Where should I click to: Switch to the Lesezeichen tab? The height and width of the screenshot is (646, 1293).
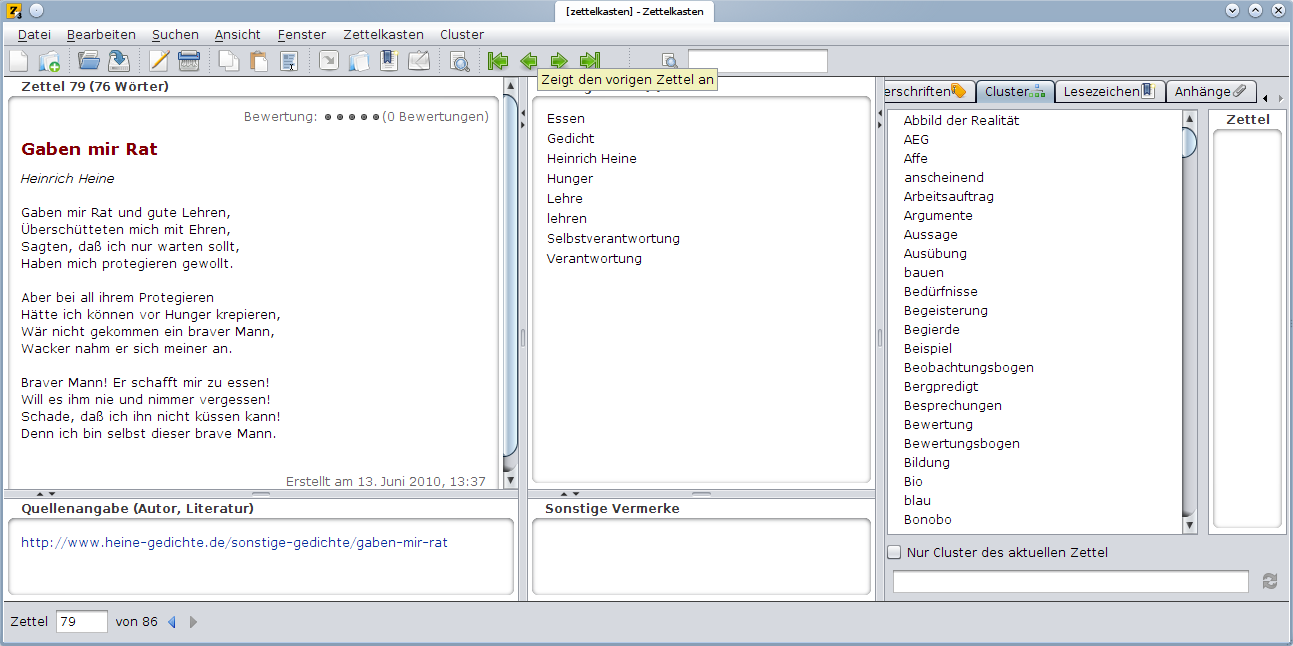point(1109,91)
